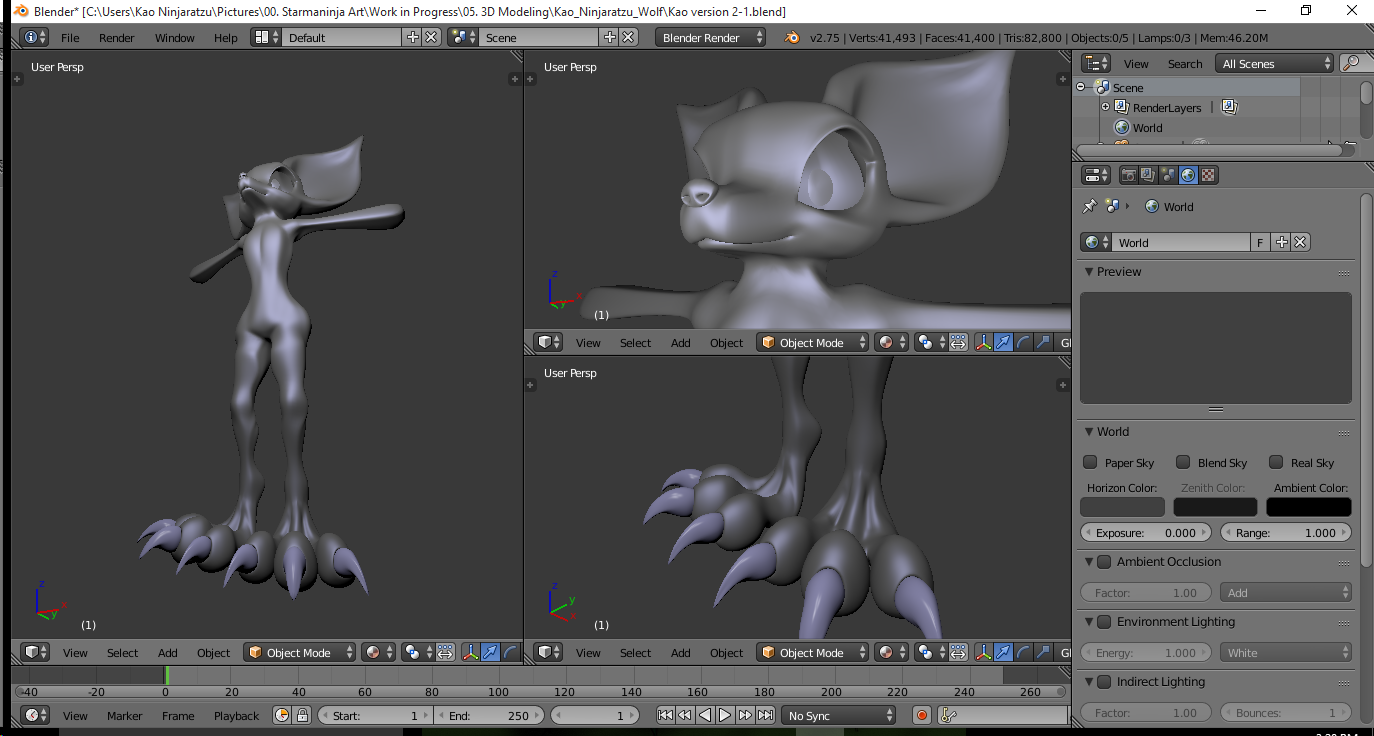
Task: Open the Texture properties checkerboard tab
Action: click(1208, 175)
